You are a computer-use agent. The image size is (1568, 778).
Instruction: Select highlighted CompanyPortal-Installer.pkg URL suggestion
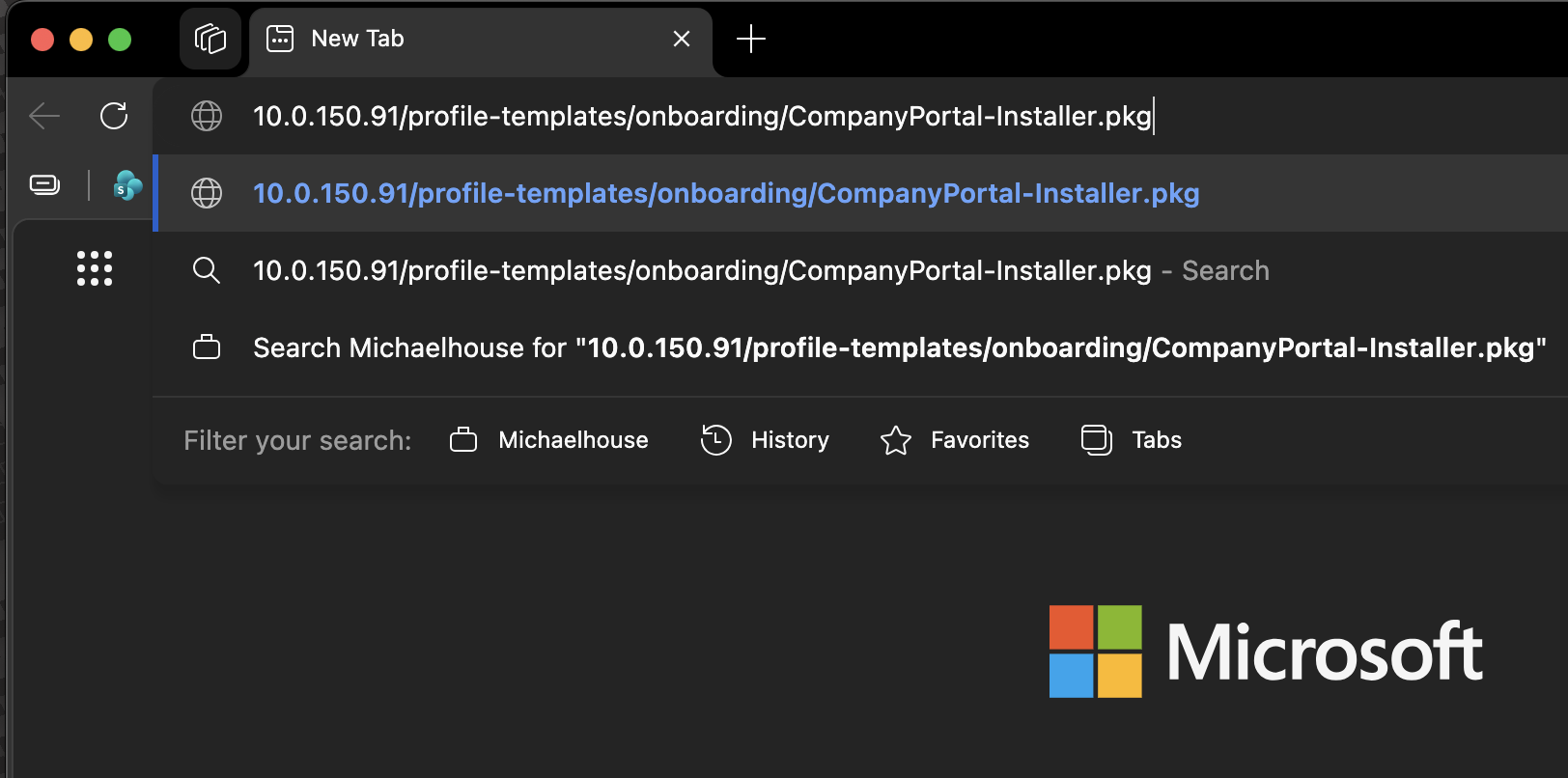[860, 193]
